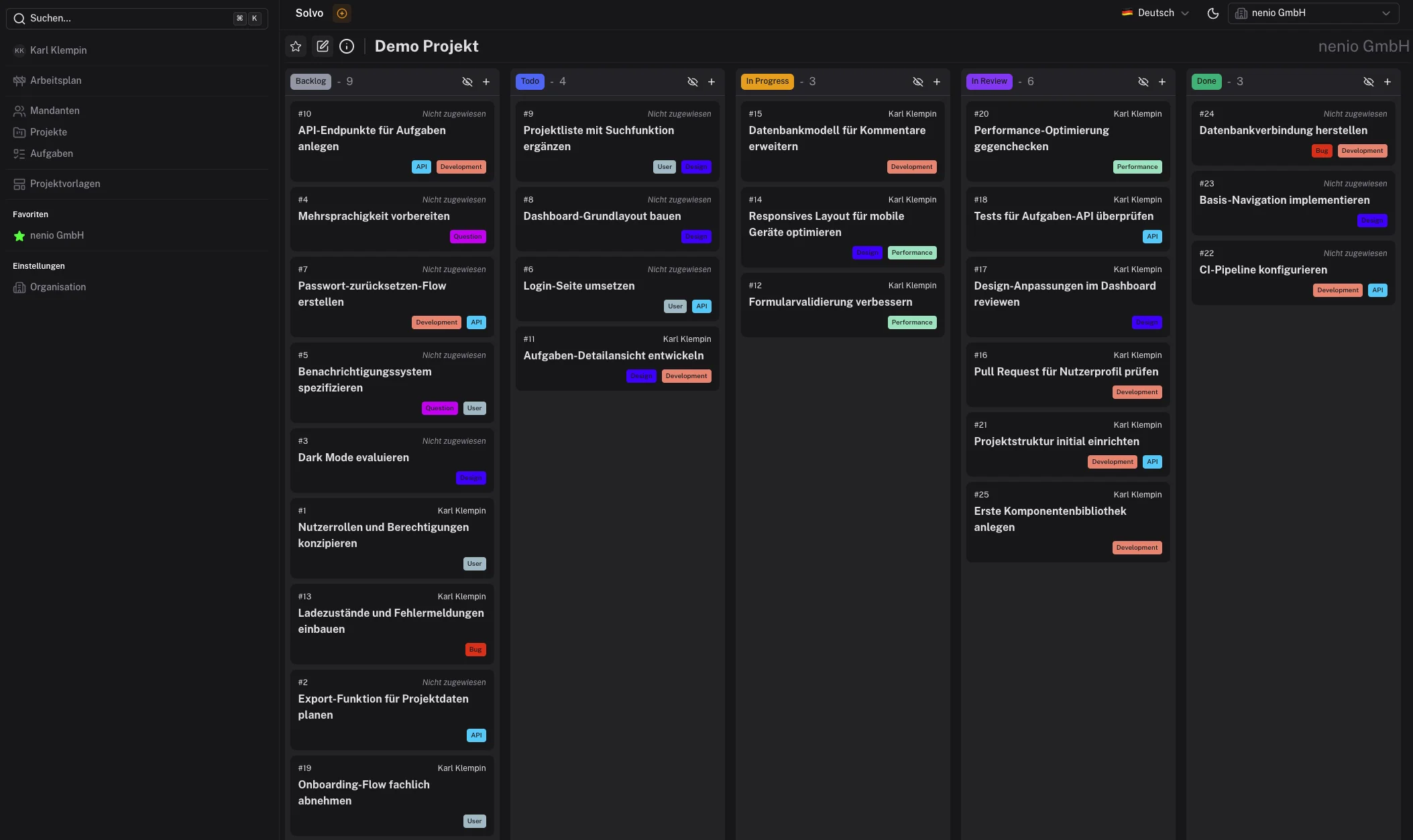Image resolution: width=1413 pixels, height=840 pixels.
Task: Click the Backlog column label
Action: click(x=310, y=81)
